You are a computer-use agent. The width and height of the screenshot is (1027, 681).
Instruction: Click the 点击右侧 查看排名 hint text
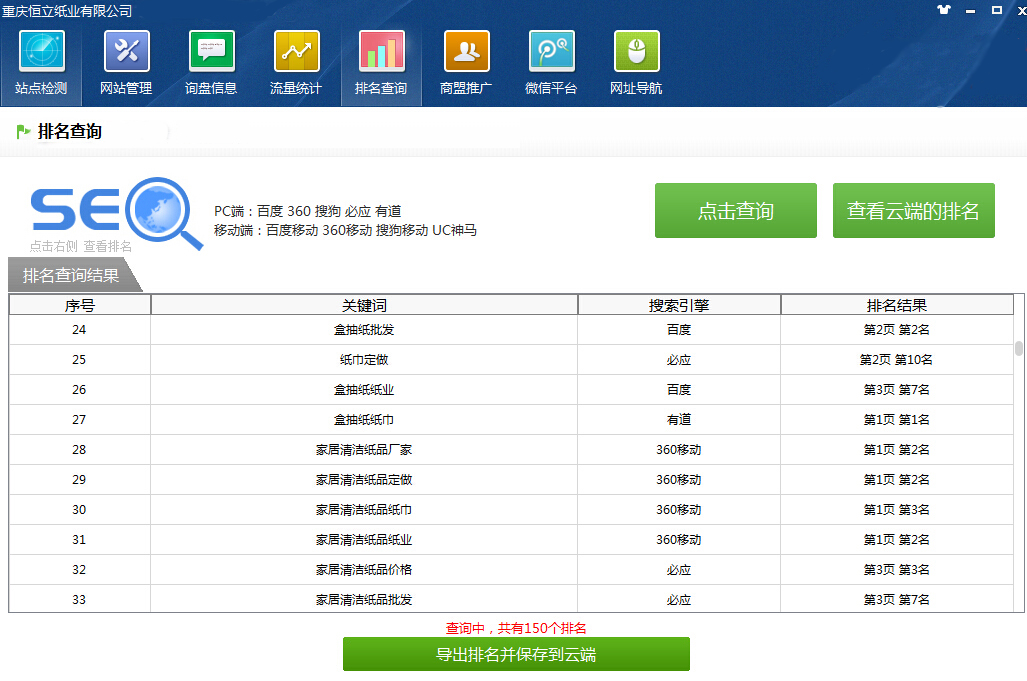[x=81, y=246]
